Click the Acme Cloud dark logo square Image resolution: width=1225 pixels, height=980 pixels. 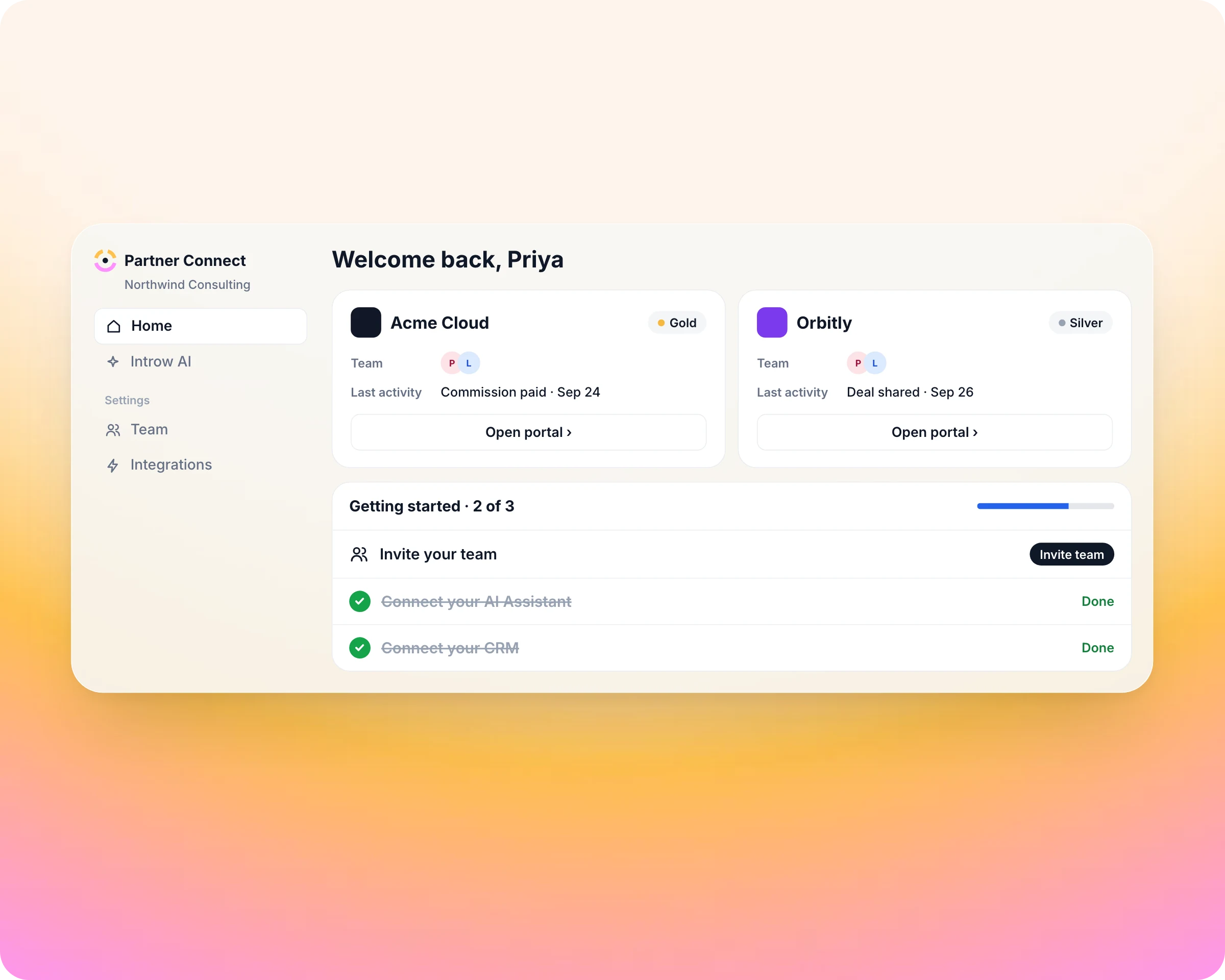pos(366,323)
